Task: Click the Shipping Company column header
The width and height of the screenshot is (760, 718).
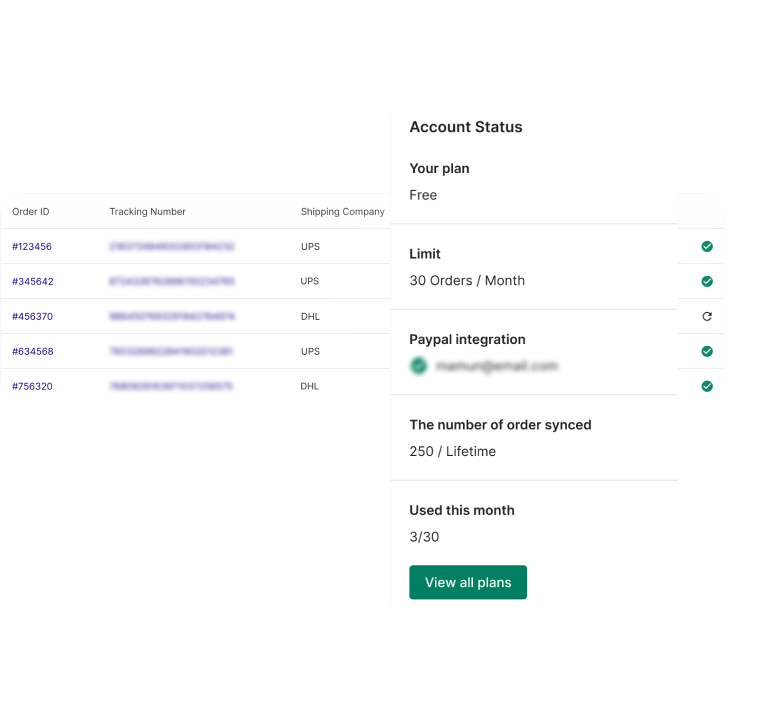Action: (x=342, y=212)
